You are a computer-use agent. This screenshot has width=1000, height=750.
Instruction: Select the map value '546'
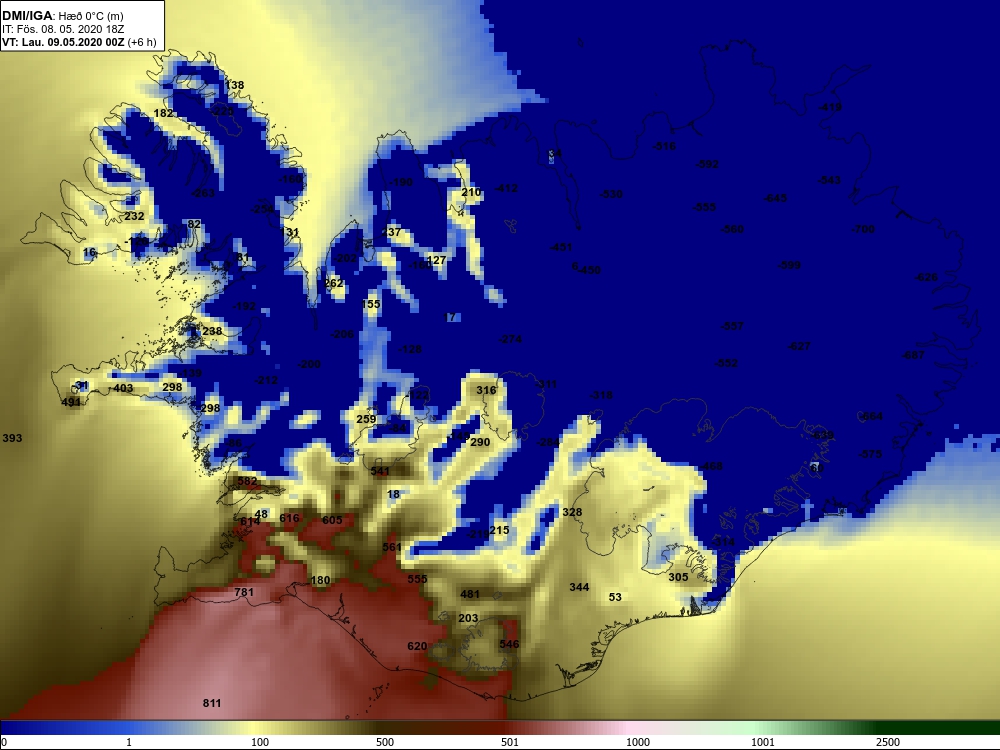(x=509, y=644)
